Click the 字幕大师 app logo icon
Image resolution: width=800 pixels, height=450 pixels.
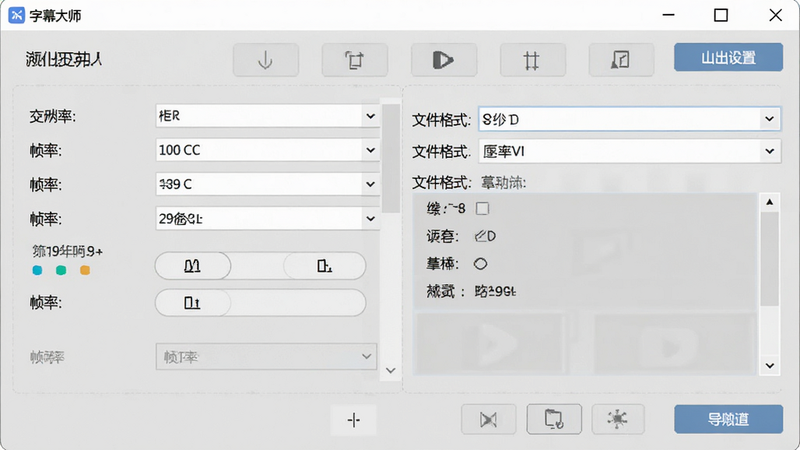pyautogui.click(x=16, y=15)
